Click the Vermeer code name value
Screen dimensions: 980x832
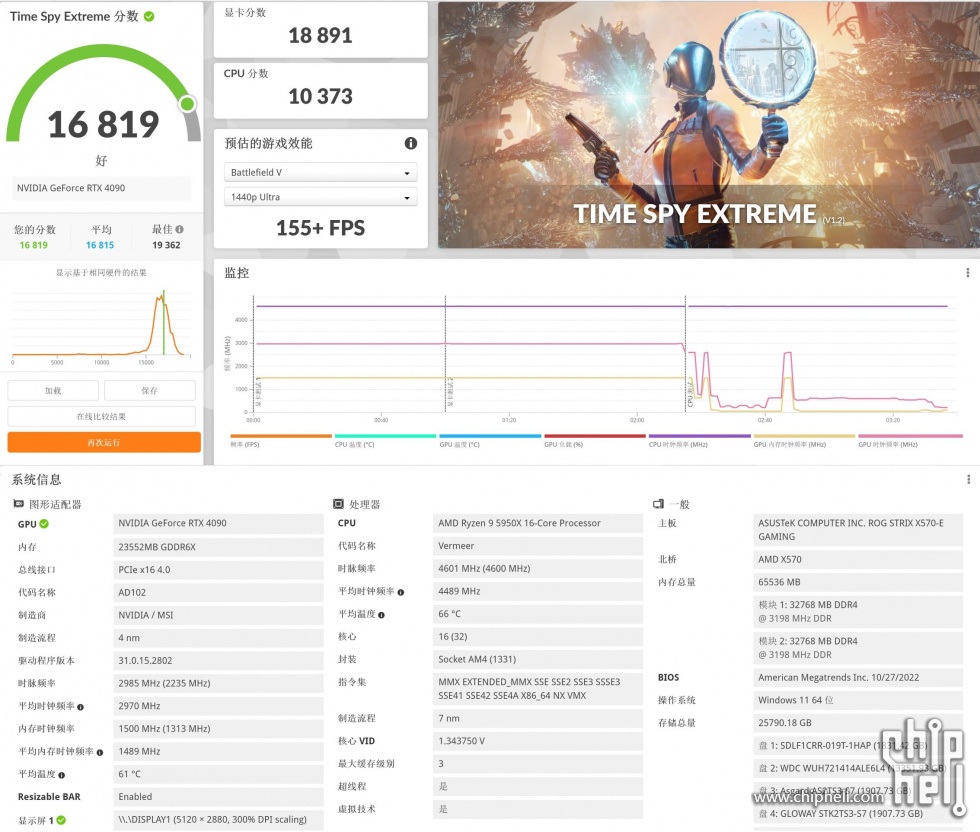(538, 546)
